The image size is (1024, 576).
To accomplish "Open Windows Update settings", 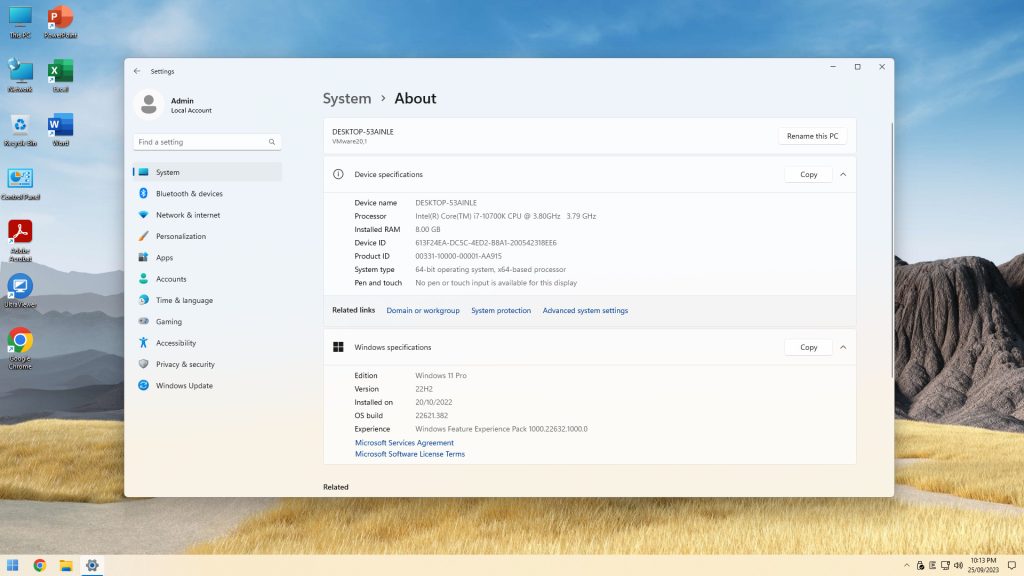I will click(x=207, y=385).
